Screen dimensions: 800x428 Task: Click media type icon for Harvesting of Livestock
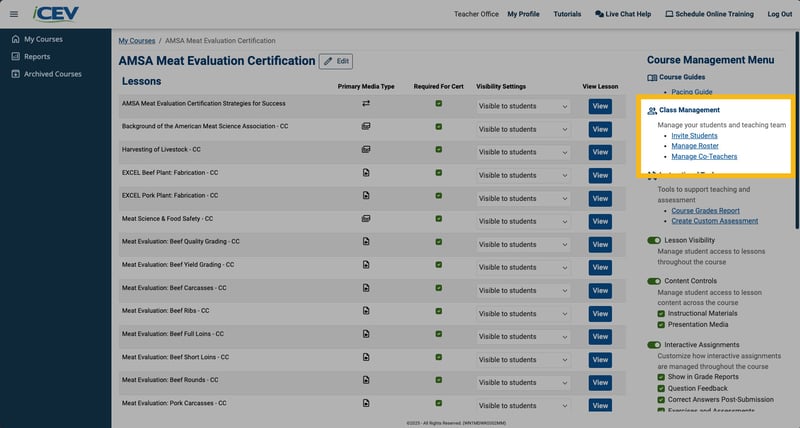point(366,149)
